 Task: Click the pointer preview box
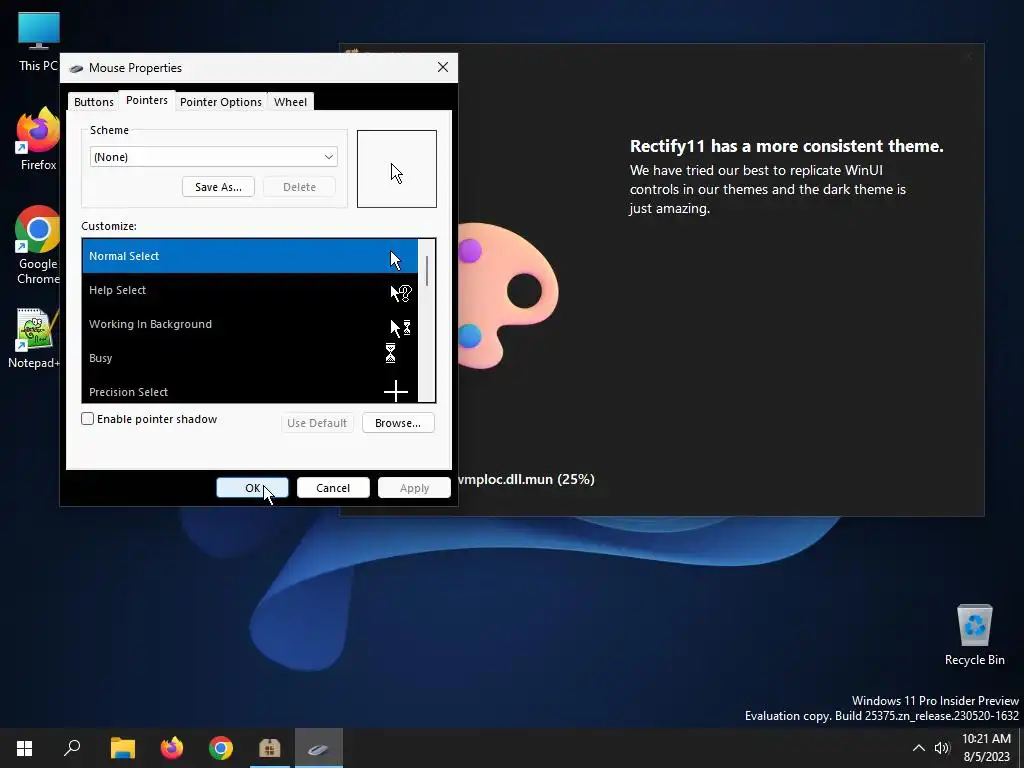[x=396, y=169]
